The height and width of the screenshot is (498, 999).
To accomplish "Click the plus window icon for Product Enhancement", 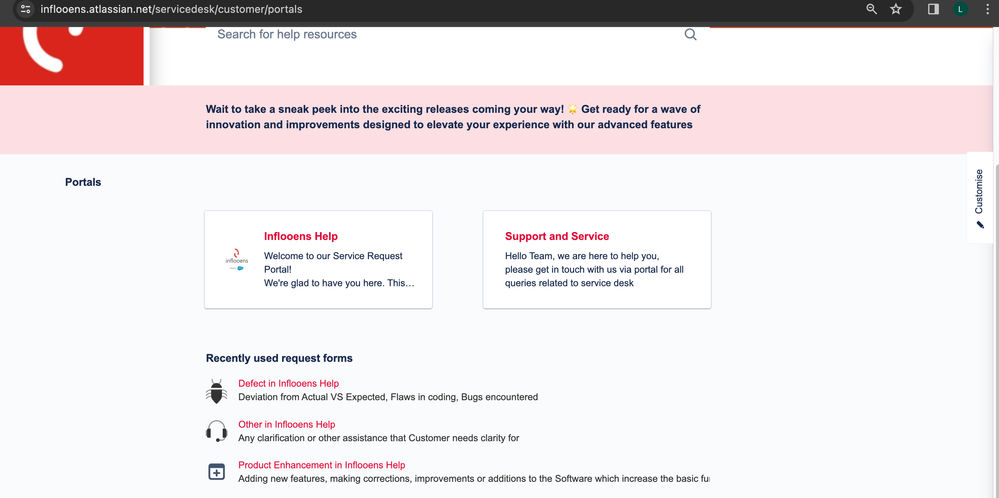I will [x=217, y=472].
